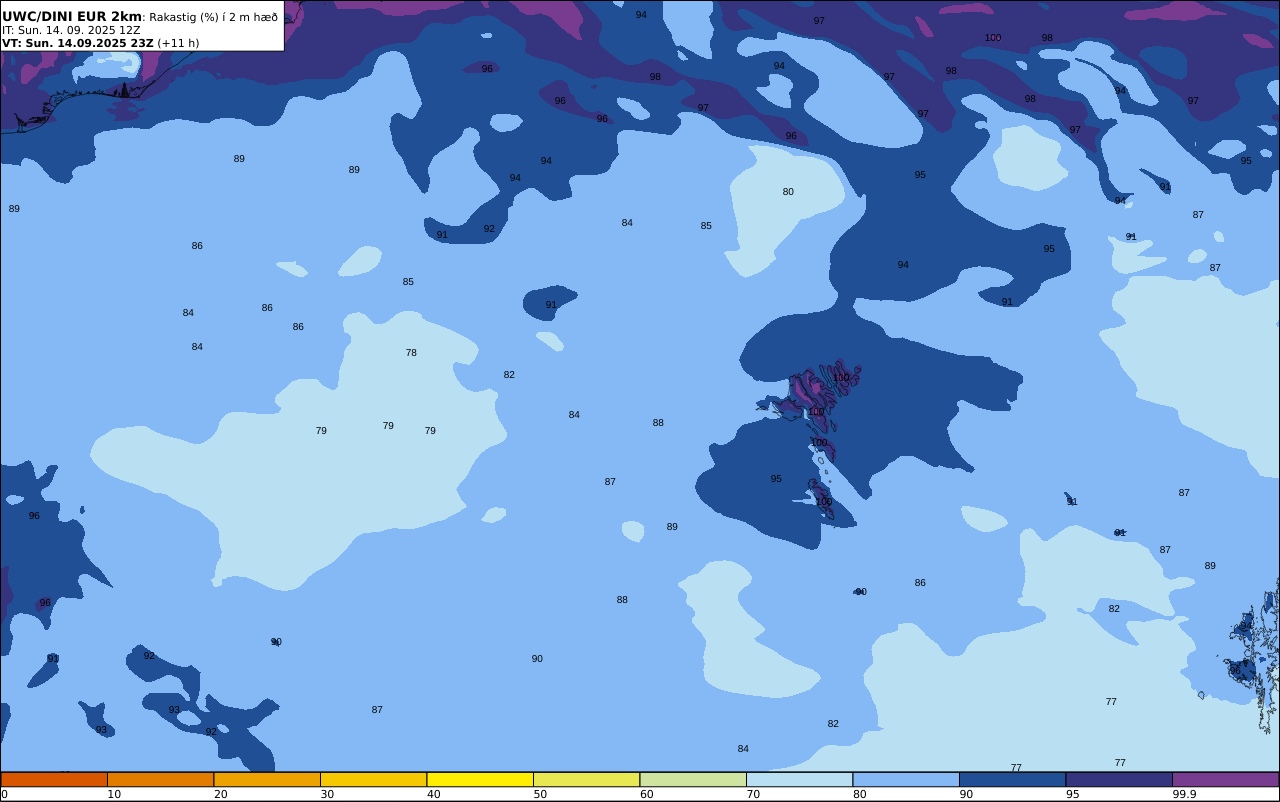
Task: Select the amber 20–30 legend color segment
Action: 267,779
